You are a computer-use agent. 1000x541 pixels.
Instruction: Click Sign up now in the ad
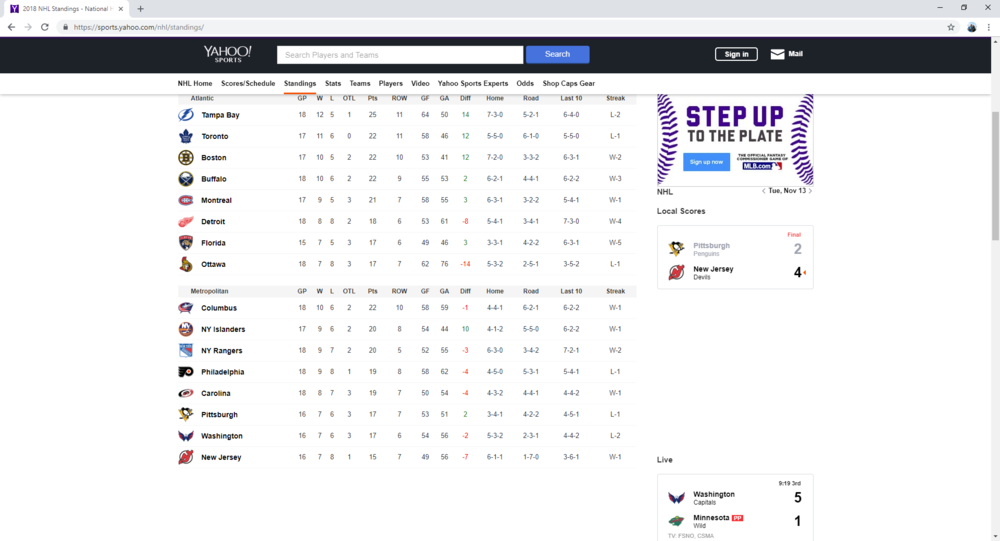coord(706,162)
